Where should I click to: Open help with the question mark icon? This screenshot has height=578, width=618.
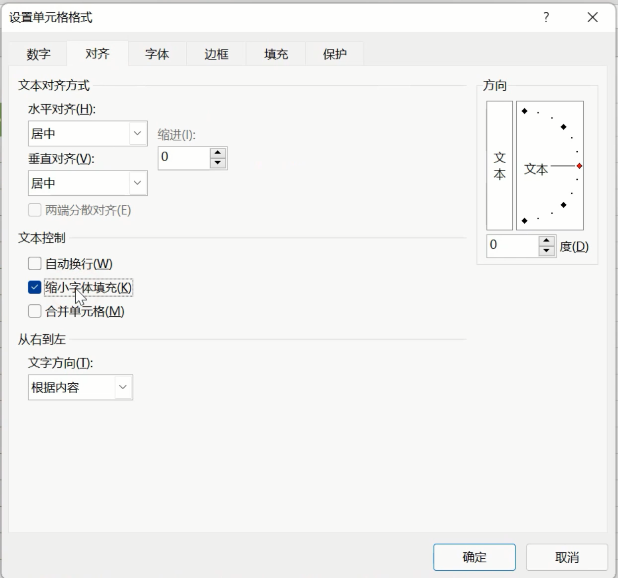[x=546, y=17]
